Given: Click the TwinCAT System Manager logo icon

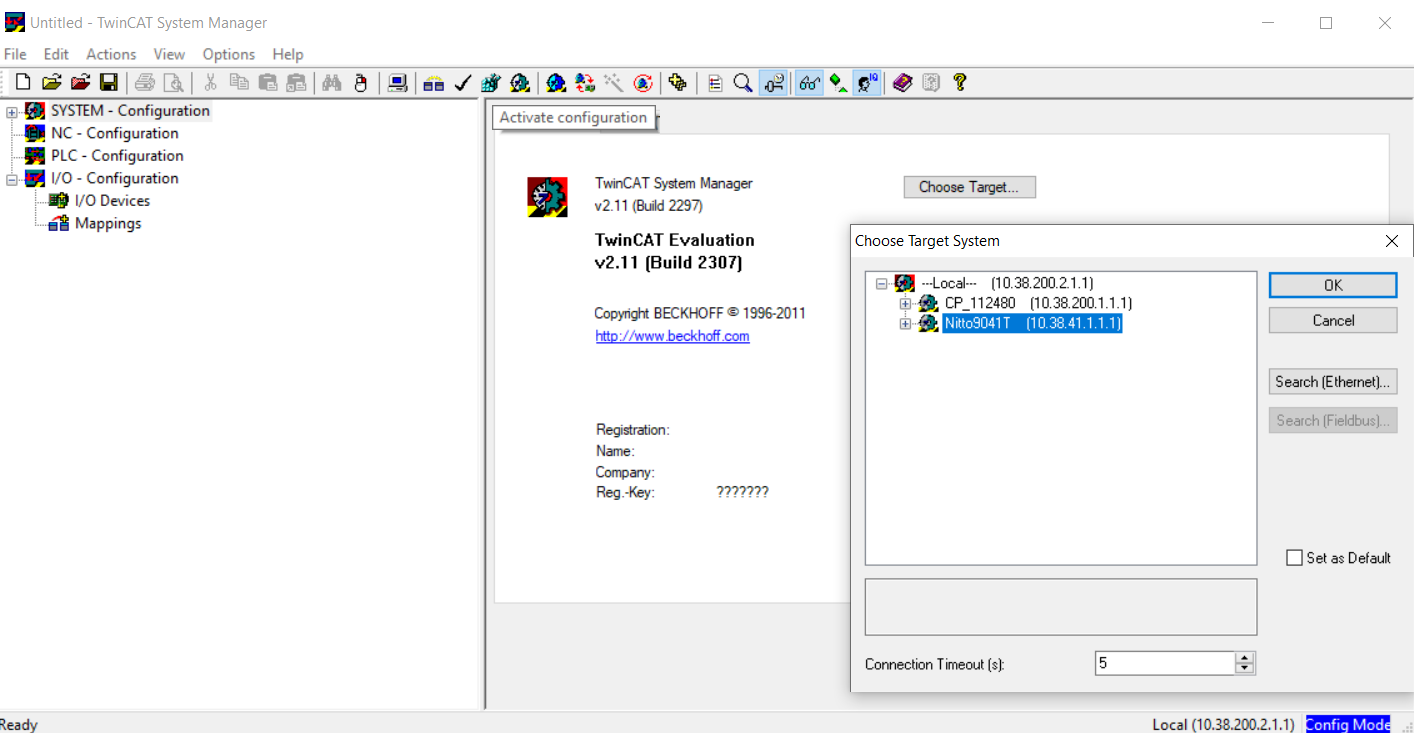Looking at the screenshot, I should coord(547,197).
